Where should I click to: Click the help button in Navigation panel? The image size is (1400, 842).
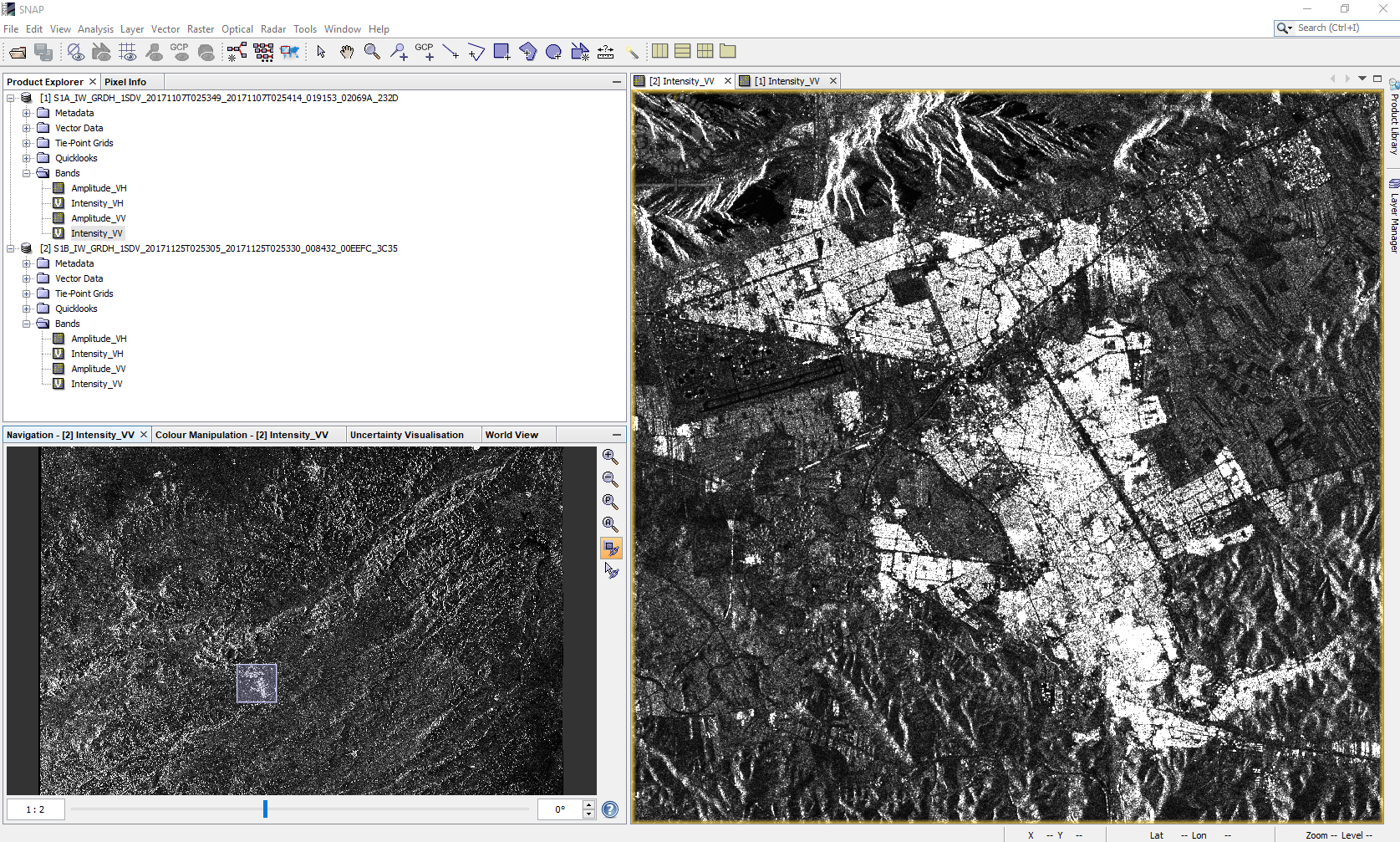[x=610, y=809]
